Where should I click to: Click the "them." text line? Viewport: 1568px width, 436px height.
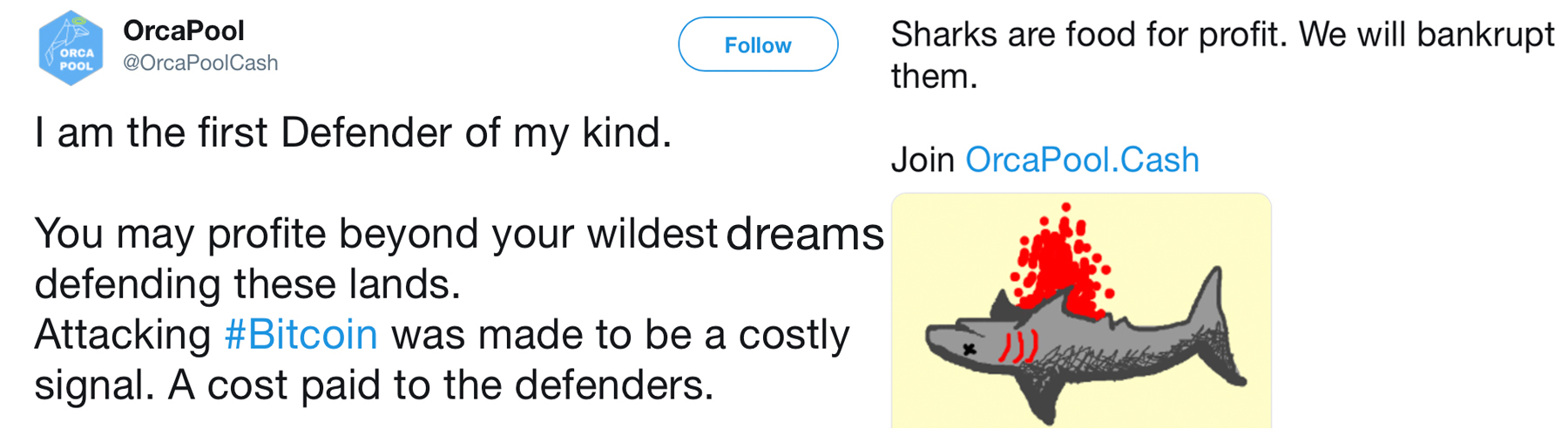(934, 77)
